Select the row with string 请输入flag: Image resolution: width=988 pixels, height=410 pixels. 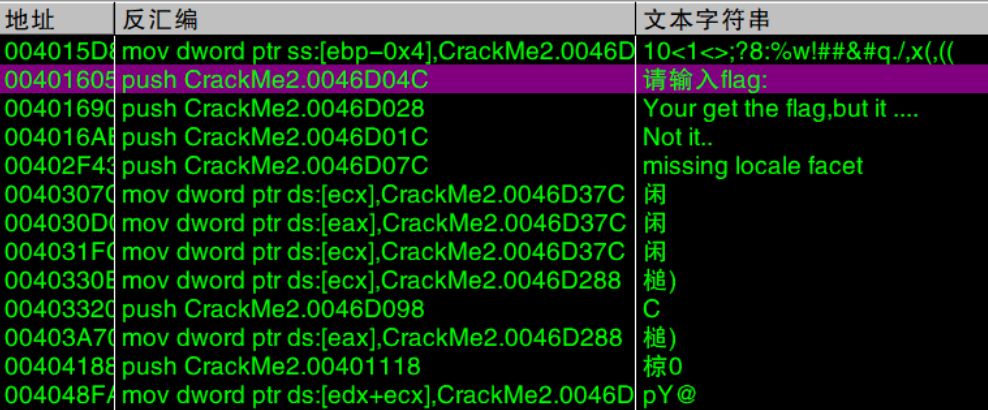[x=494, y=79]
